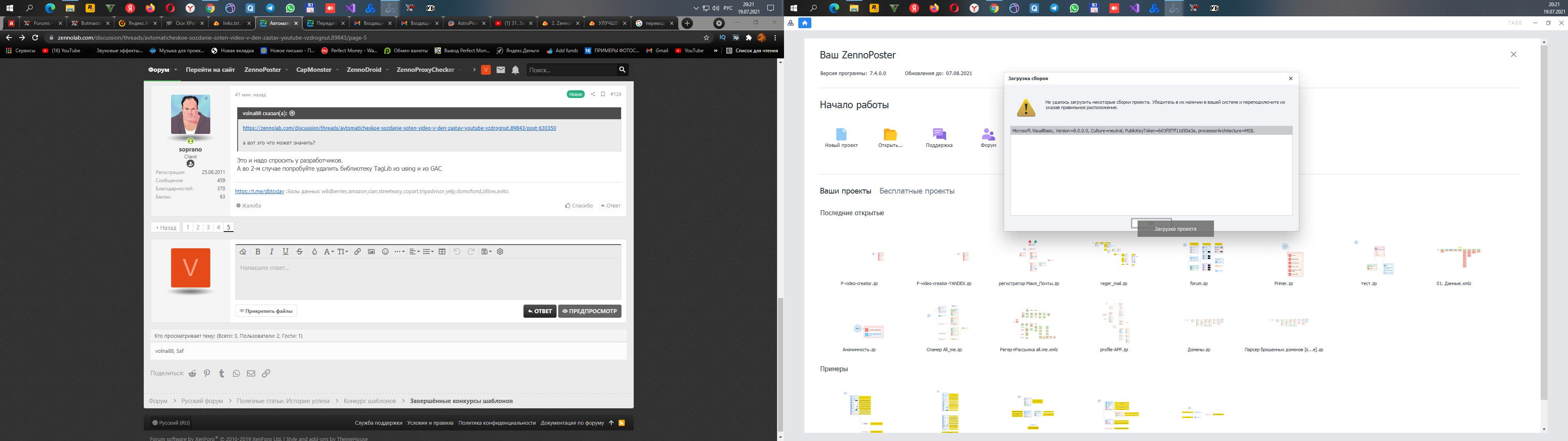Click the insert image icon
Image resolution: width=1568 pixels, height=441 pixels.
[x=371, y=252]
